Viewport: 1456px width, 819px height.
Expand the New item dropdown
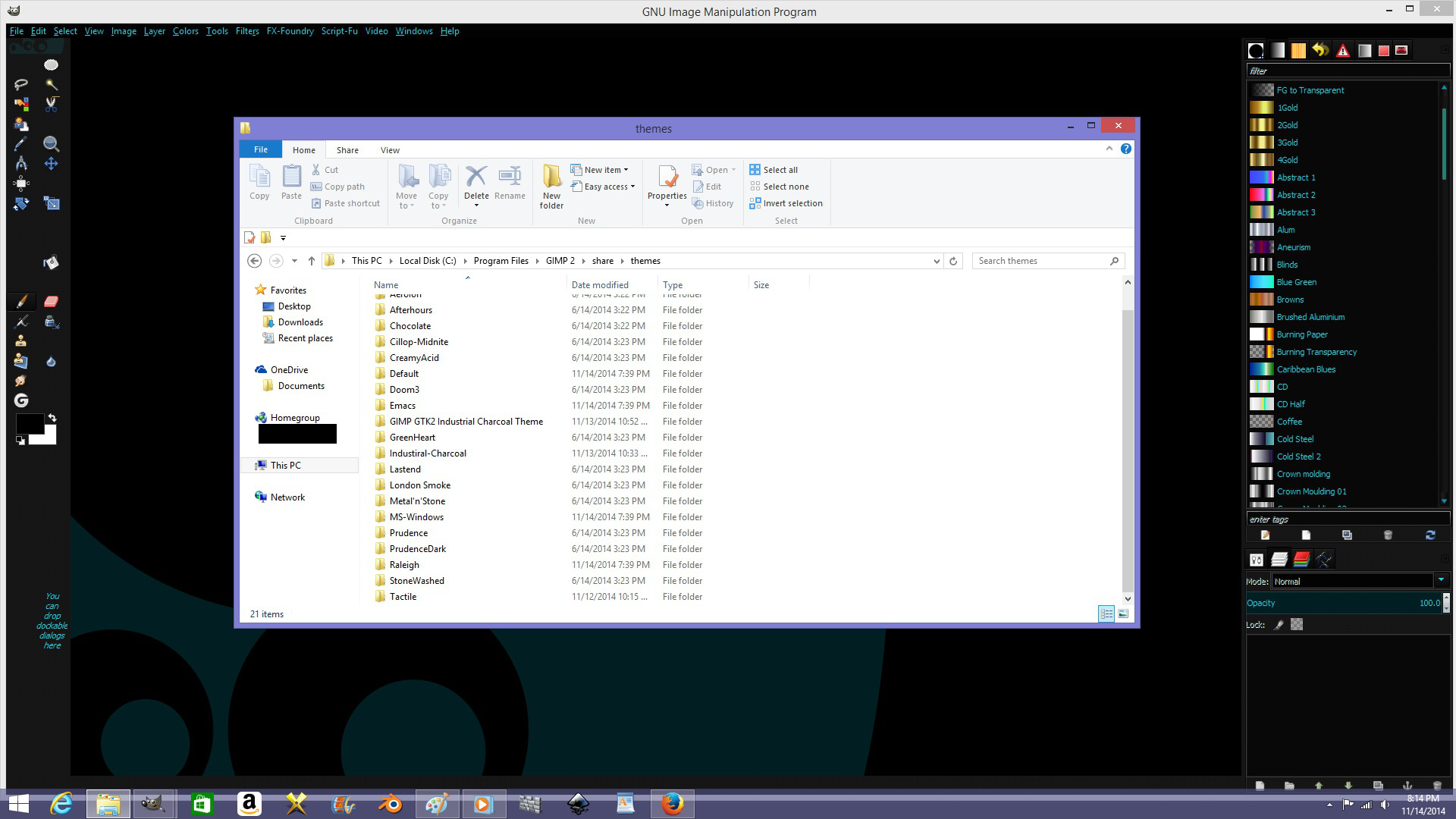tap(600, 170)
